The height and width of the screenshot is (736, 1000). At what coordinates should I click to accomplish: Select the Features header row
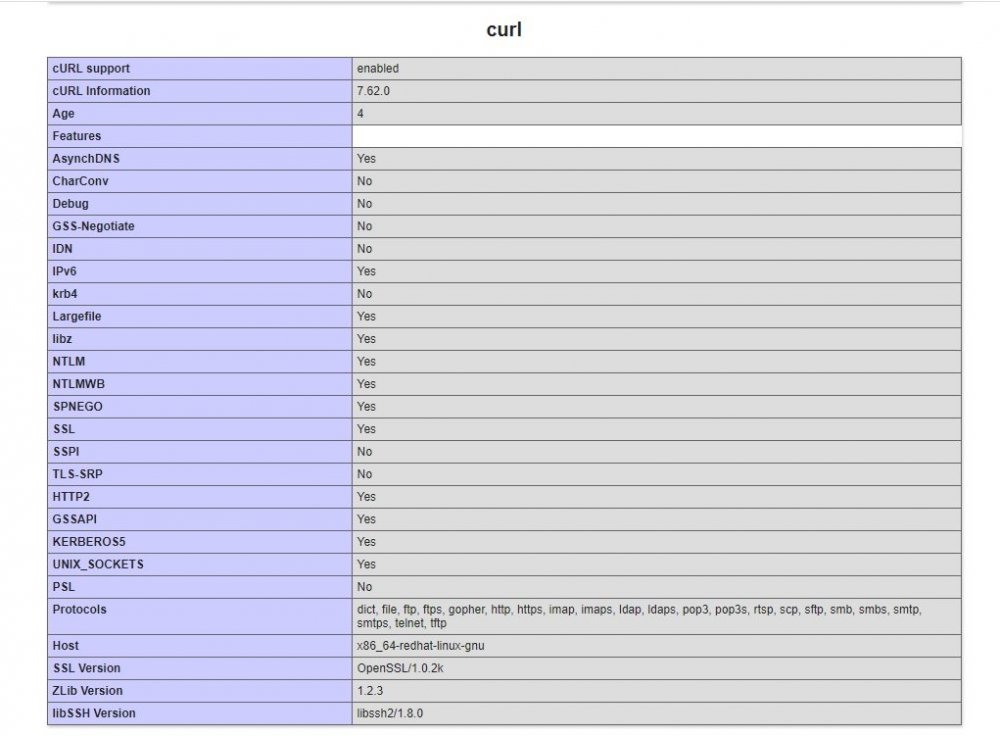click(x=76, y=136)
